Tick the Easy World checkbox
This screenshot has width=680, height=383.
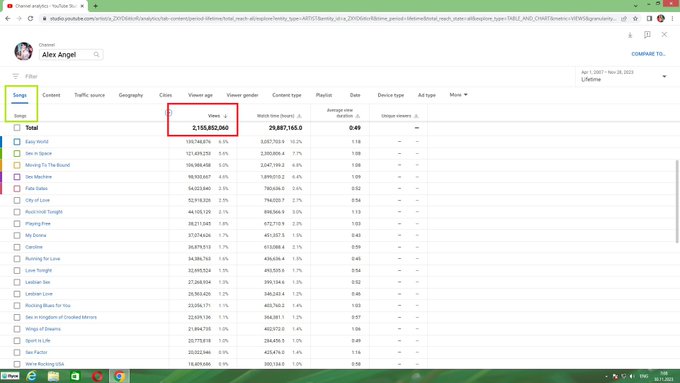[x=17, y=142]
